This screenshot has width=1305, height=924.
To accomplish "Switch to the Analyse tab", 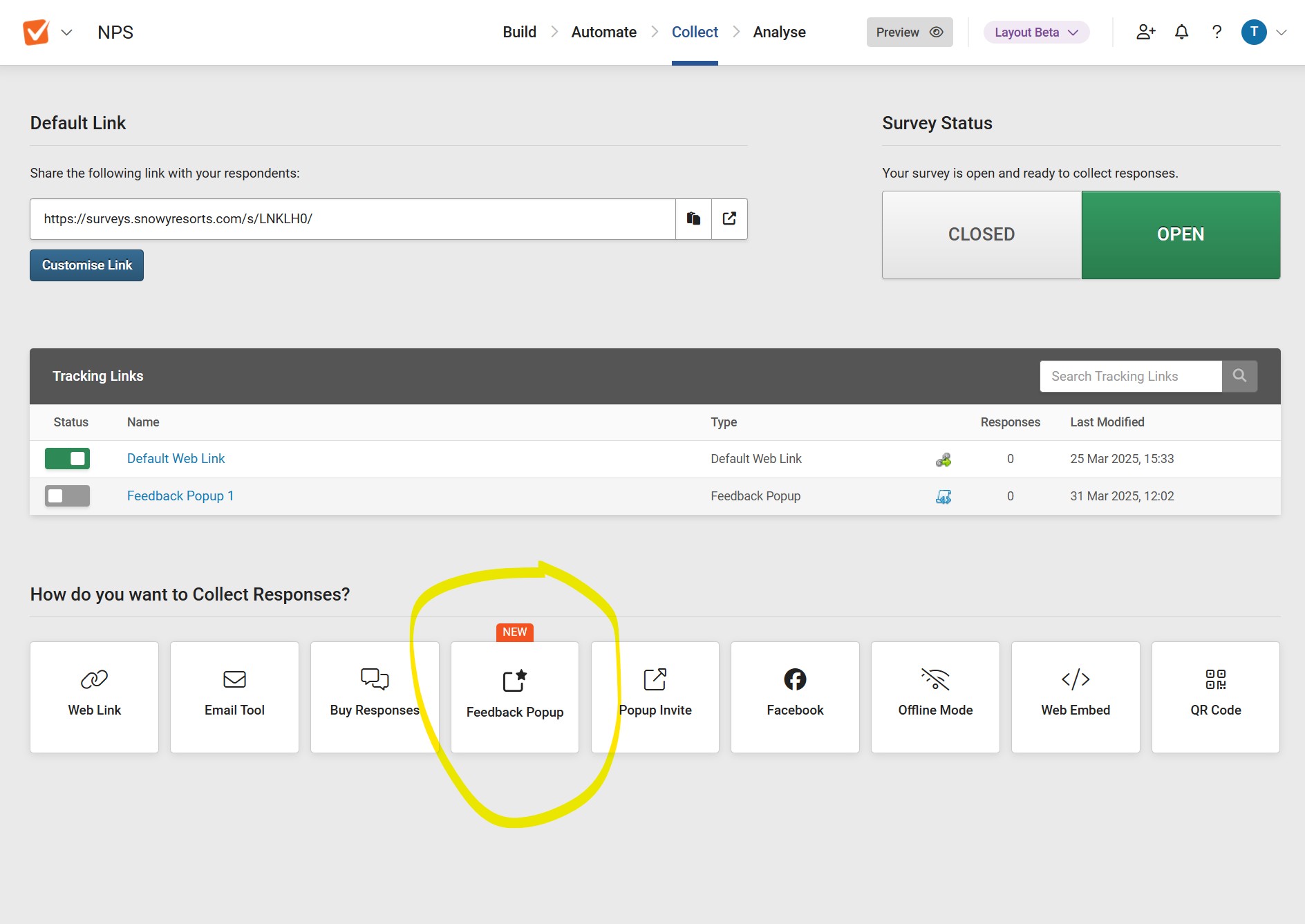I will pyautogui.click(x=779, y=32).
